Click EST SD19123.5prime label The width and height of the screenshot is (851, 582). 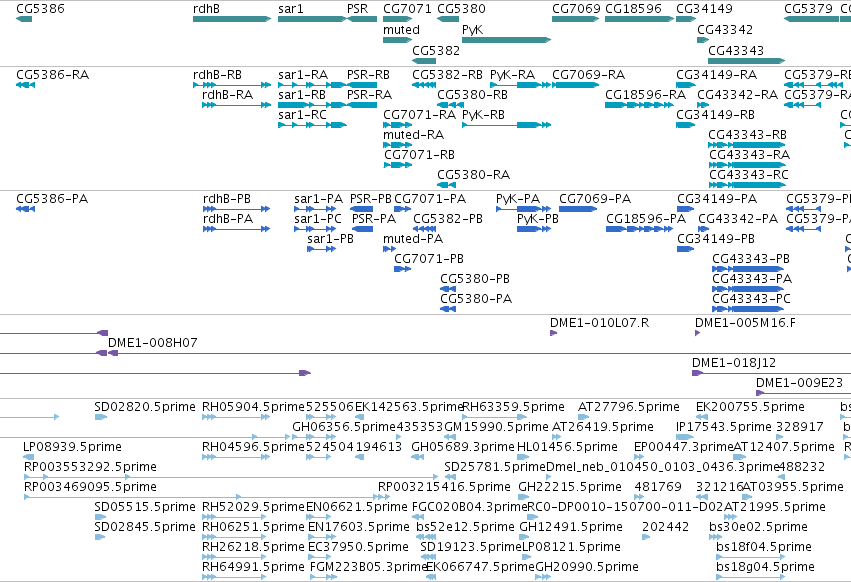point(471,547)
